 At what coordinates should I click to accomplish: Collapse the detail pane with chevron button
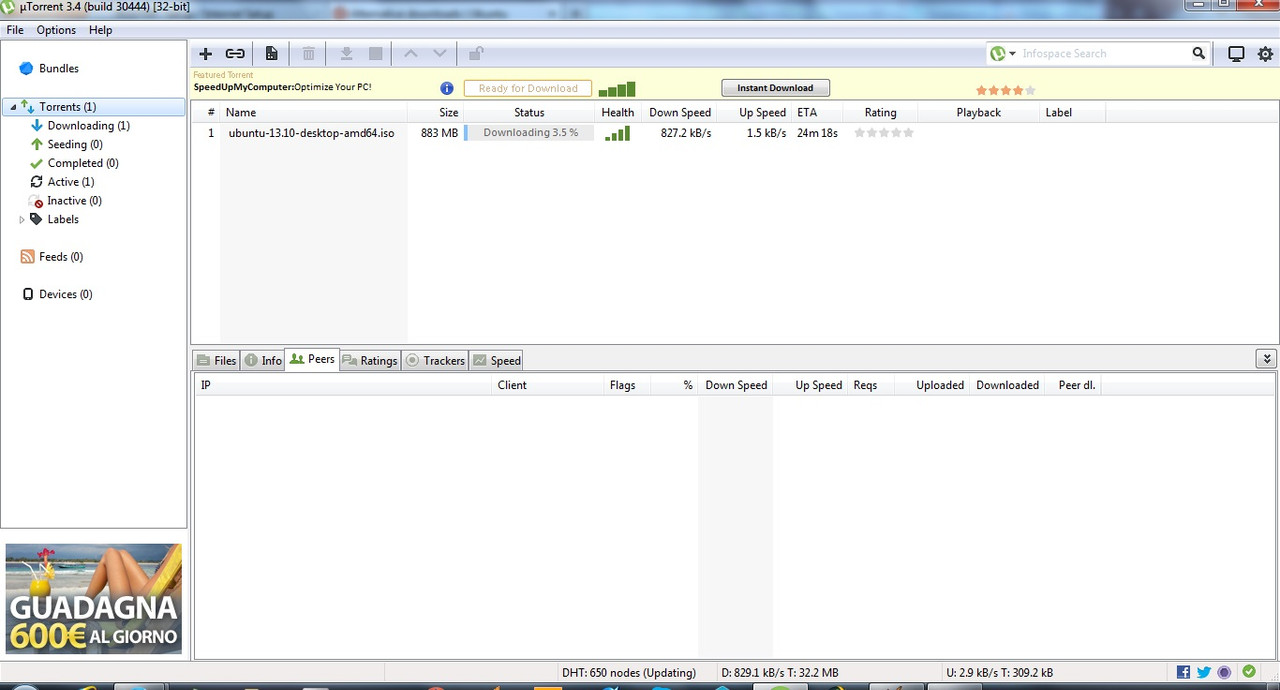(x=1266, y=359)
